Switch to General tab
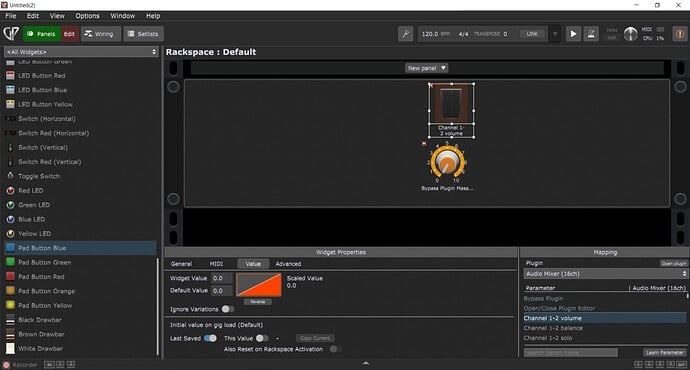 (181, 264)
